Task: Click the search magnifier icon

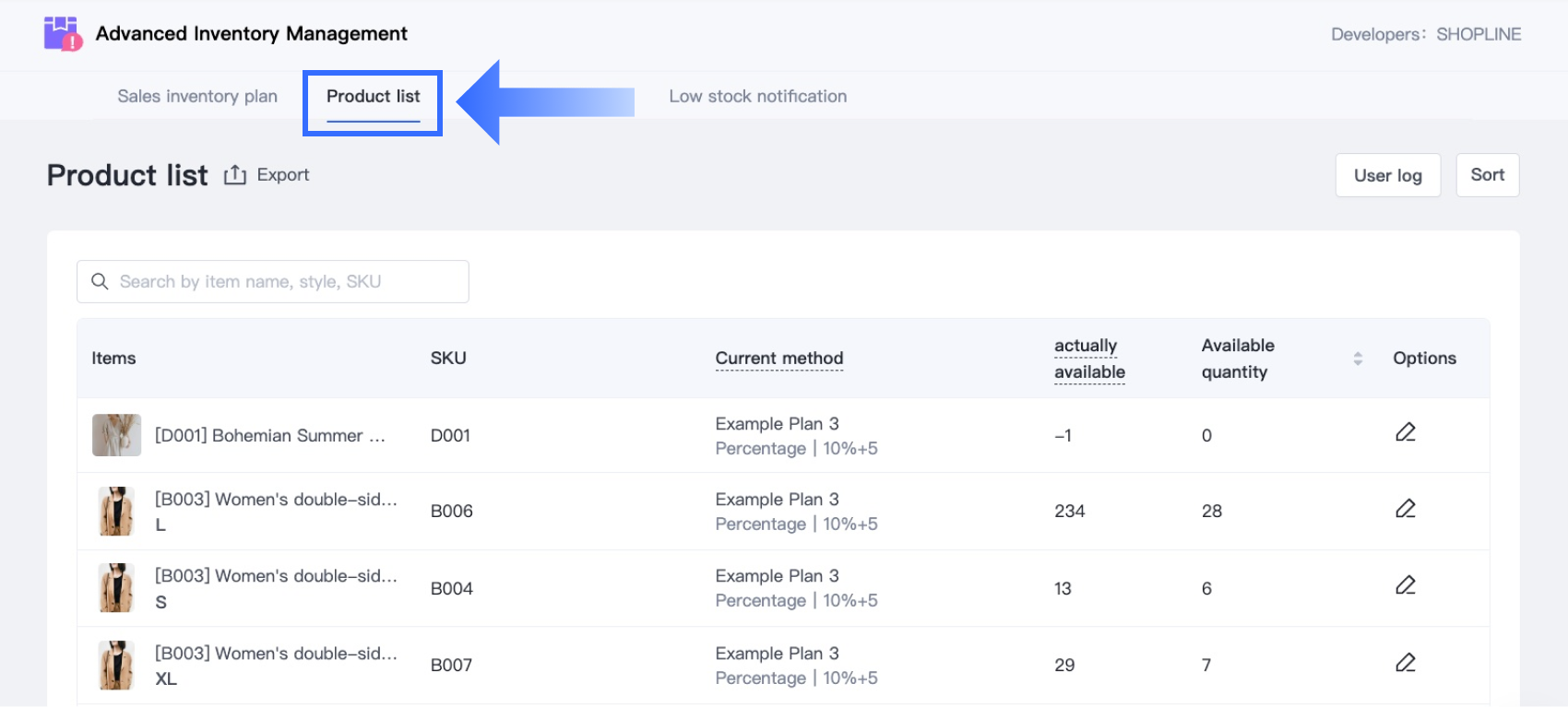Action: (100, 281)
